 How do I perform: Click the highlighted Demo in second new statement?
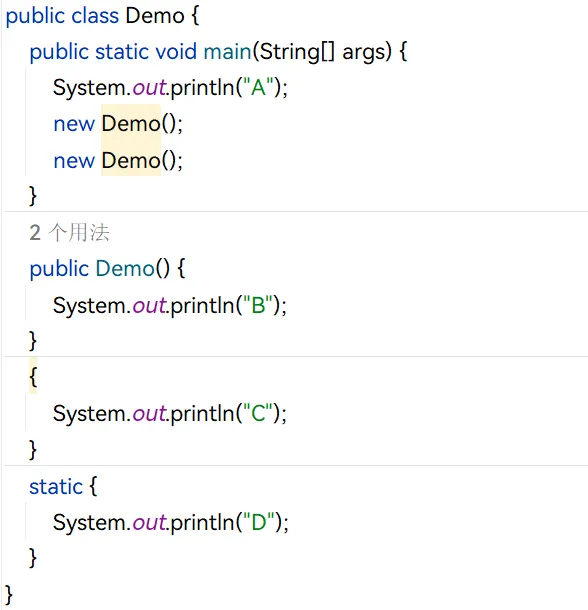[x=131, y=160]
